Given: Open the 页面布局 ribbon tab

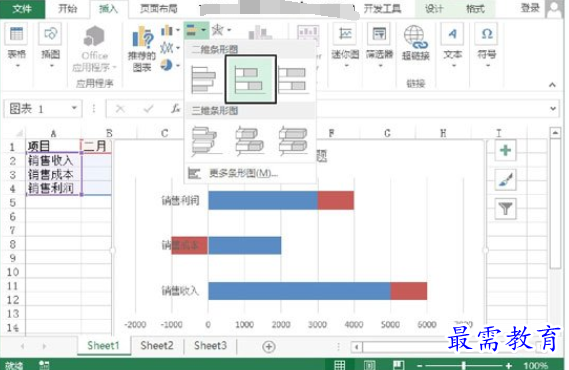Looking at the screenshot, I should tap(159, 8).
